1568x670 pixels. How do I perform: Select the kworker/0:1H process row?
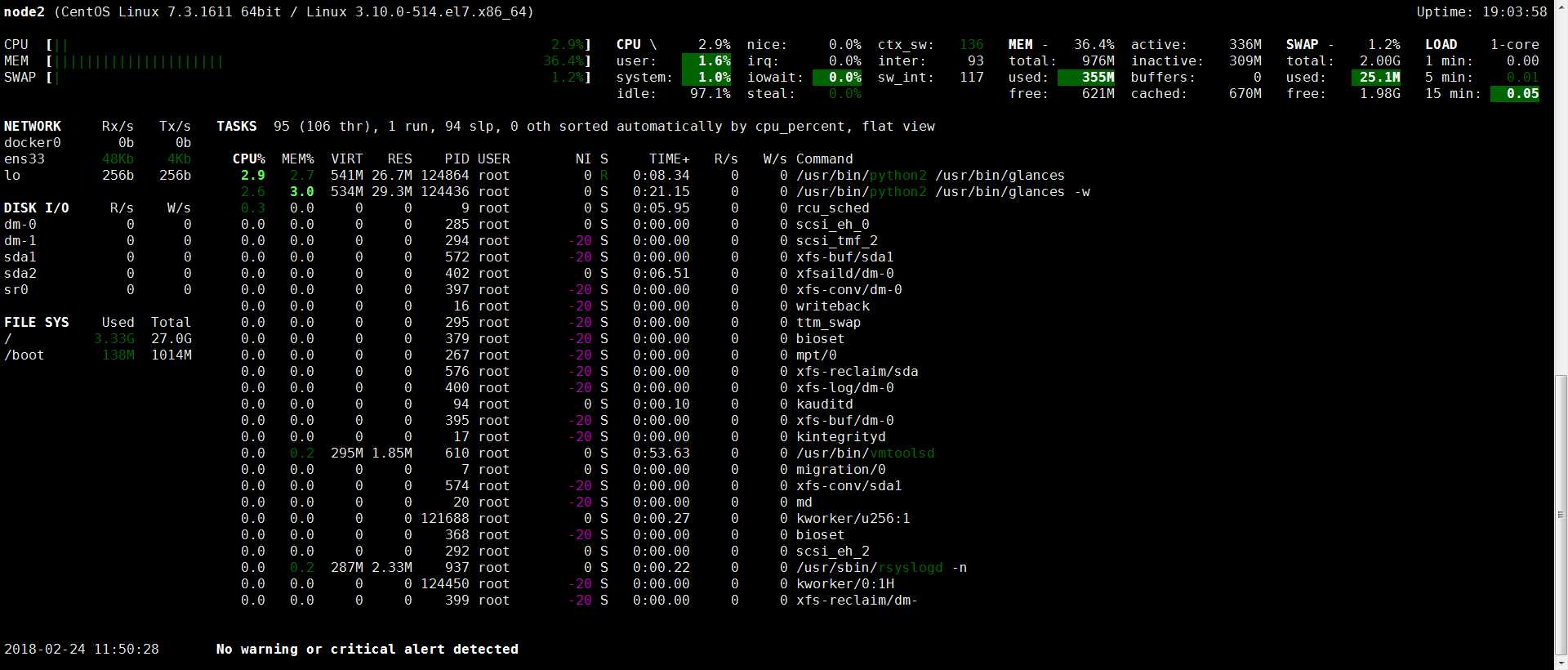568,584
